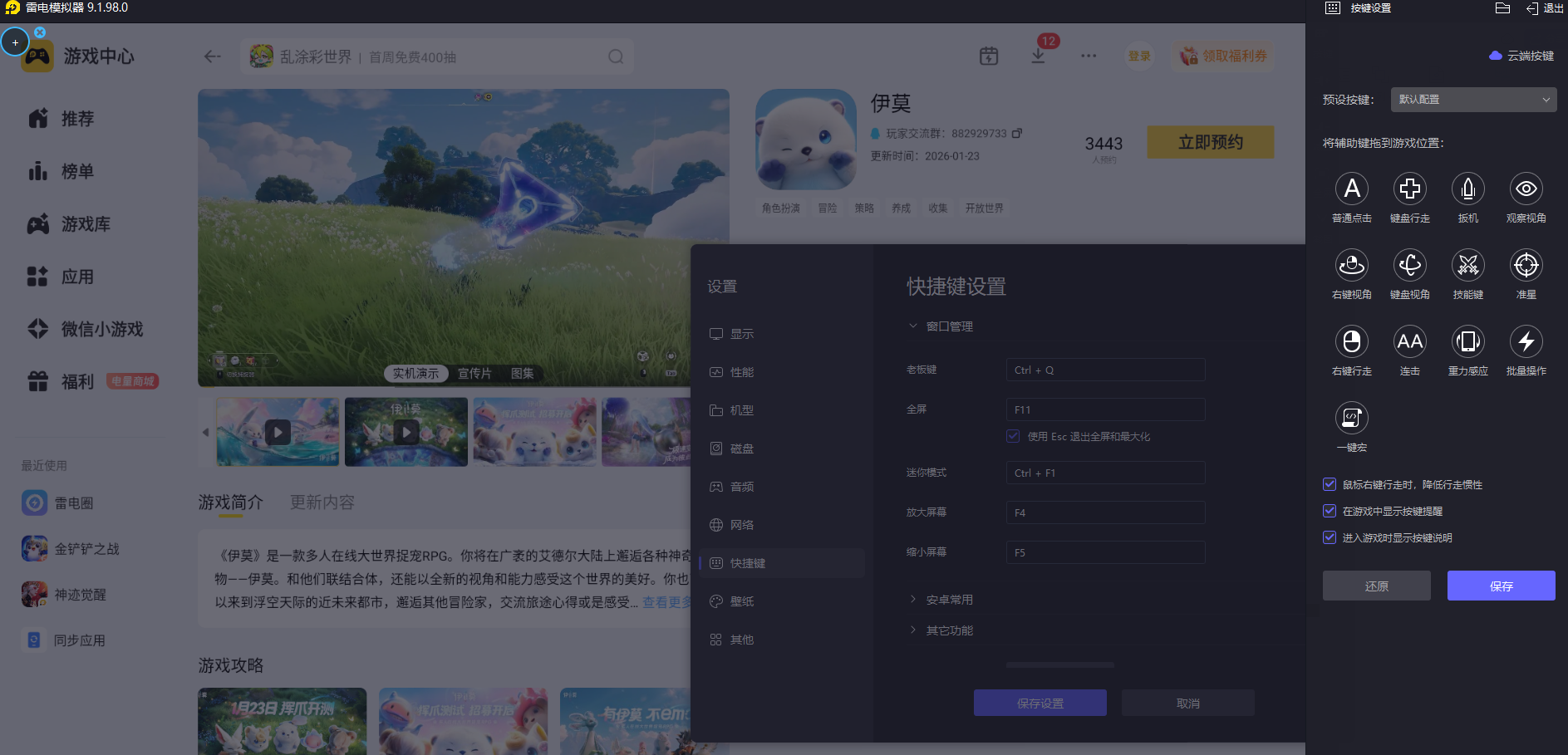This screenshot has width=1568, height=755.
Task: Pick the 连击 combo key icon
Action: tap(1410, 341)
